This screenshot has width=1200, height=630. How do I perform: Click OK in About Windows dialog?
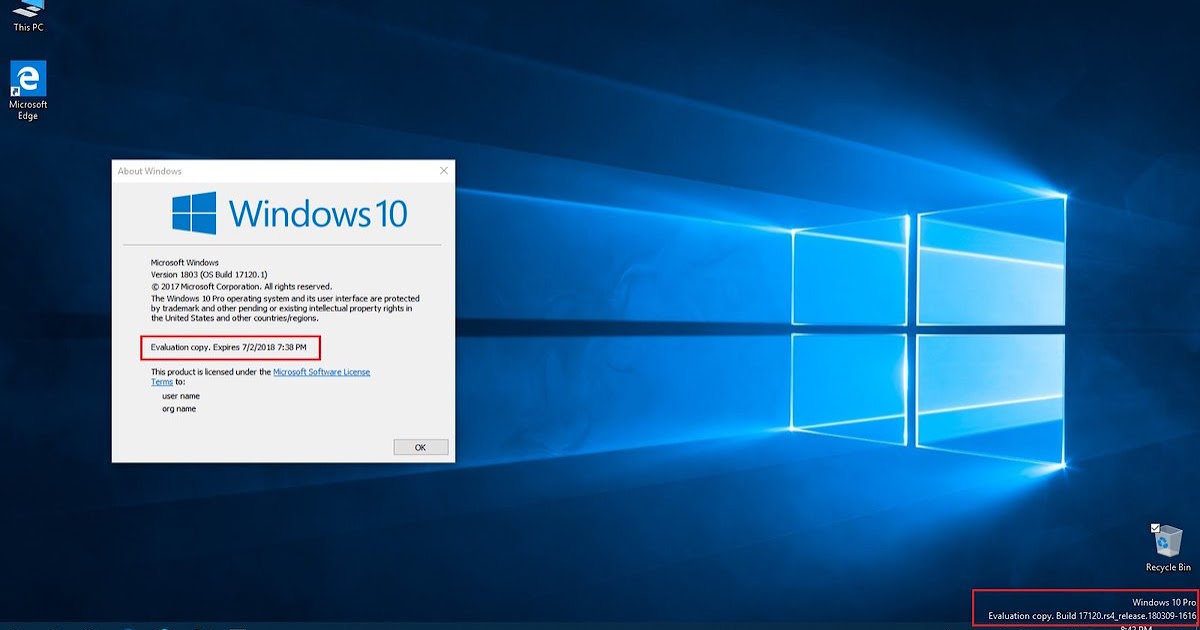pos(420,447)
